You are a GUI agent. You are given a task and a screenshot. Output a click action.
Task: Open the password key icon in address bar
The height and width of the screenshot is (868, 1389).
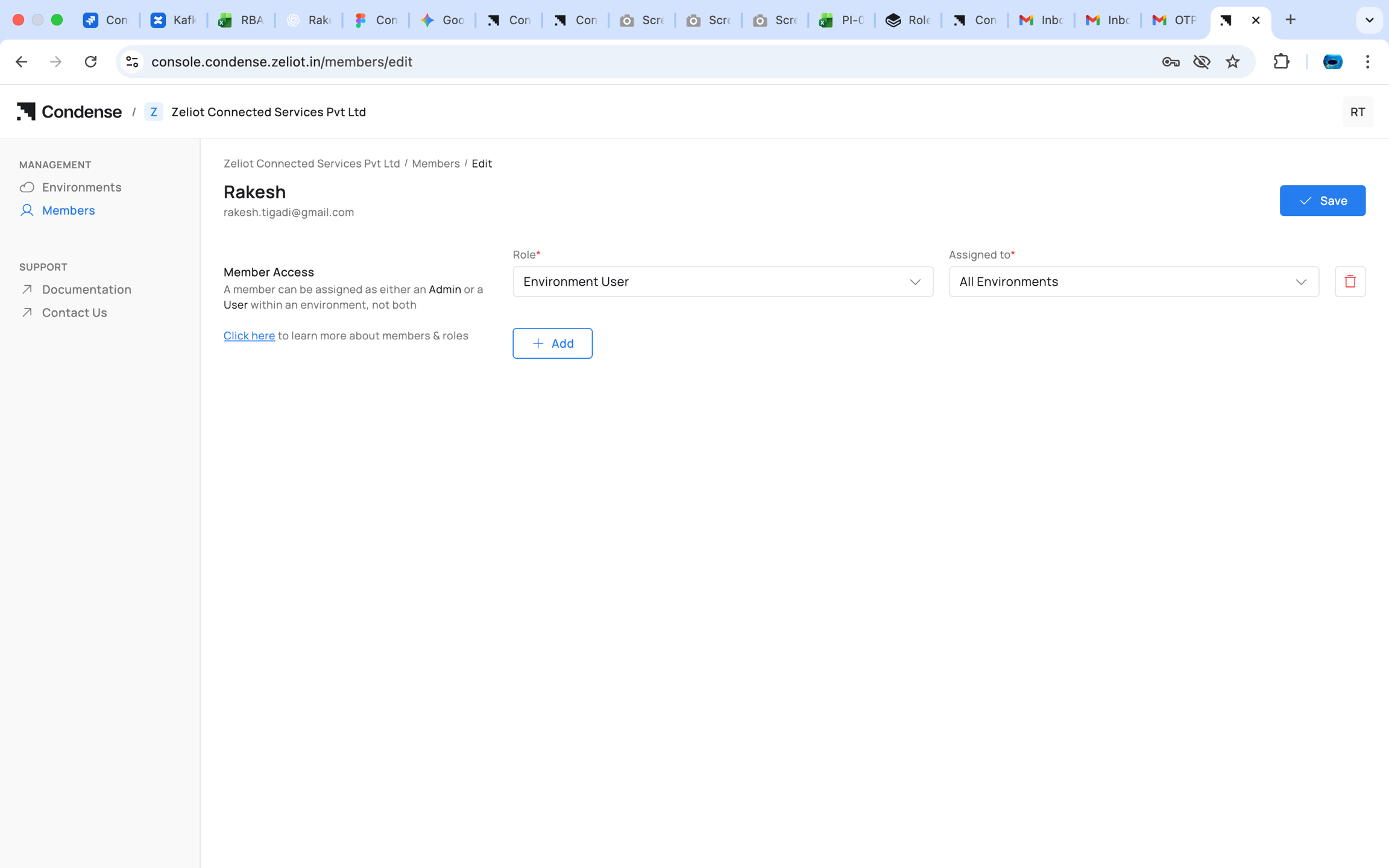[x=1170, y=61]
